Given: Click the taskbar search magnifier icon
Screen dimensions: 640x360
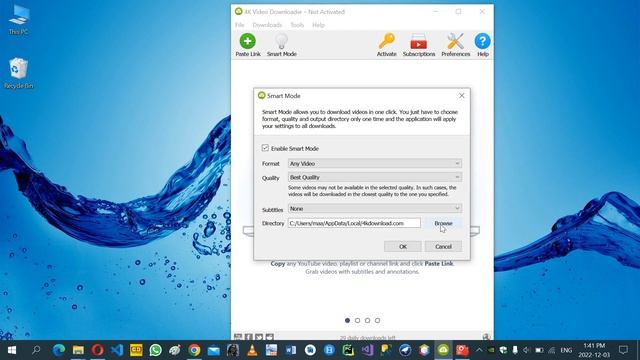Looking at the screenshot, I should [x=36, y=350].
